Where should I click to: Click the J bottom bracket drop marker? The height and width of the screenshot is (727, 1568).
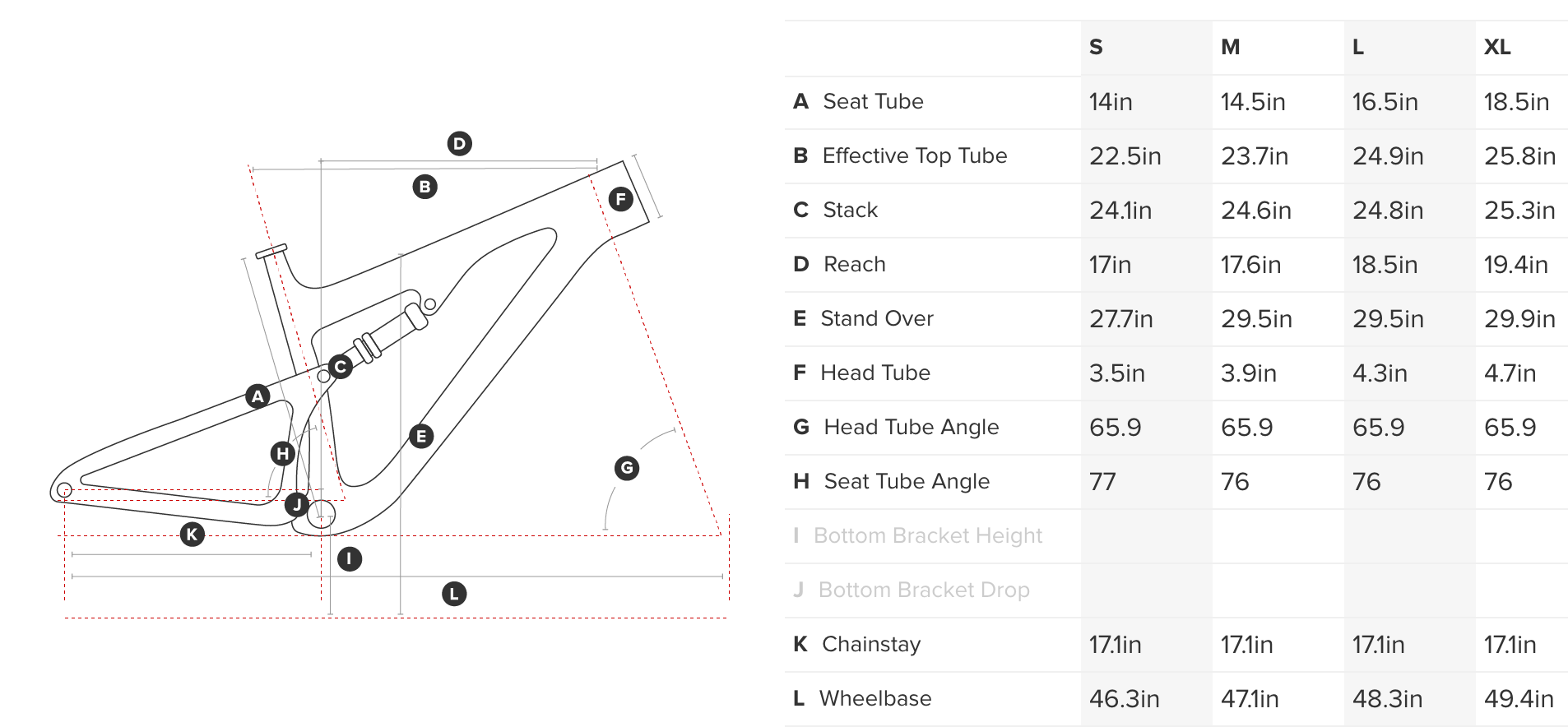point(297,505)
